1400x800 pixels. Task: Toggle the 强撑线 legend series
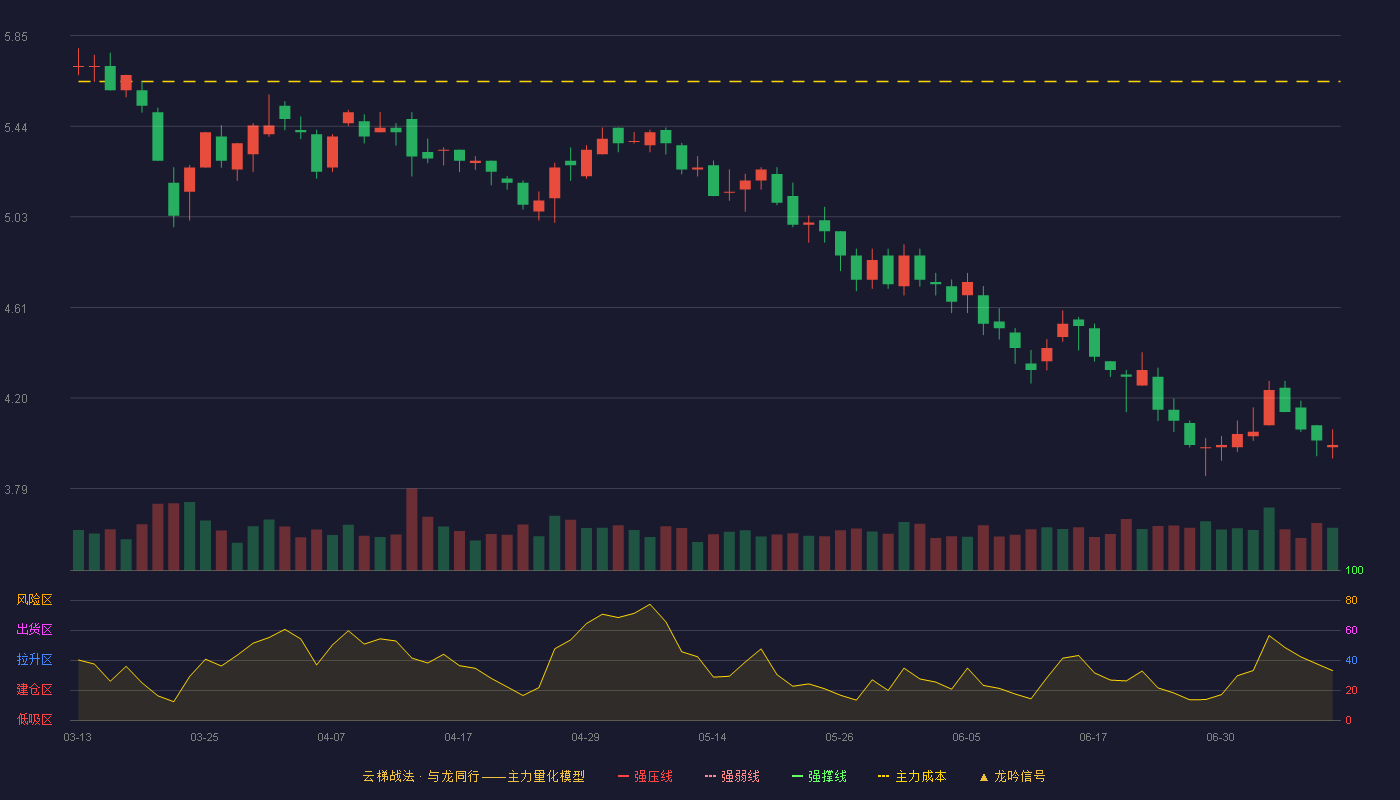click(x=819, y=776)
